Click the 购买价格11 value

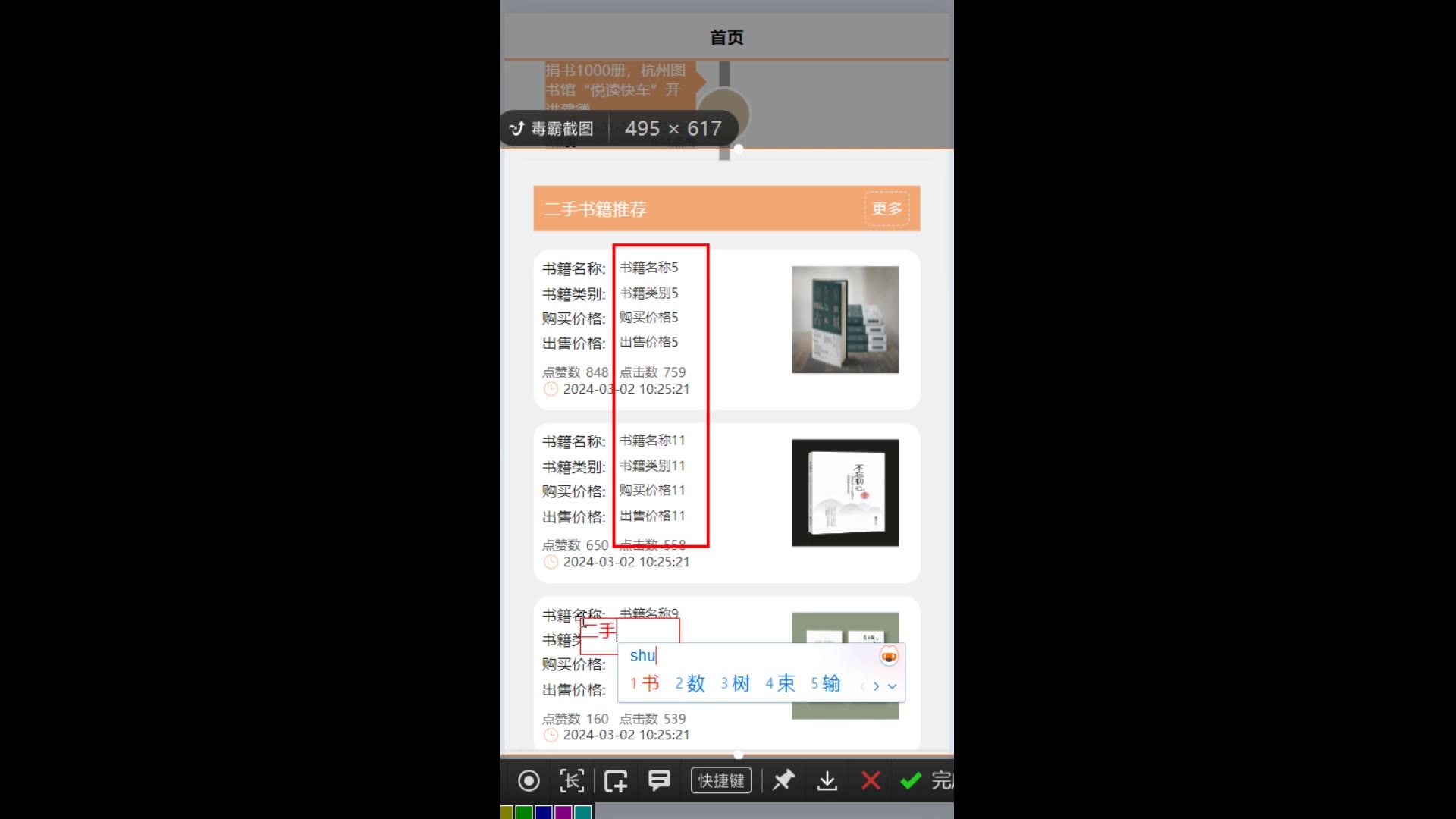coord(653,490)
